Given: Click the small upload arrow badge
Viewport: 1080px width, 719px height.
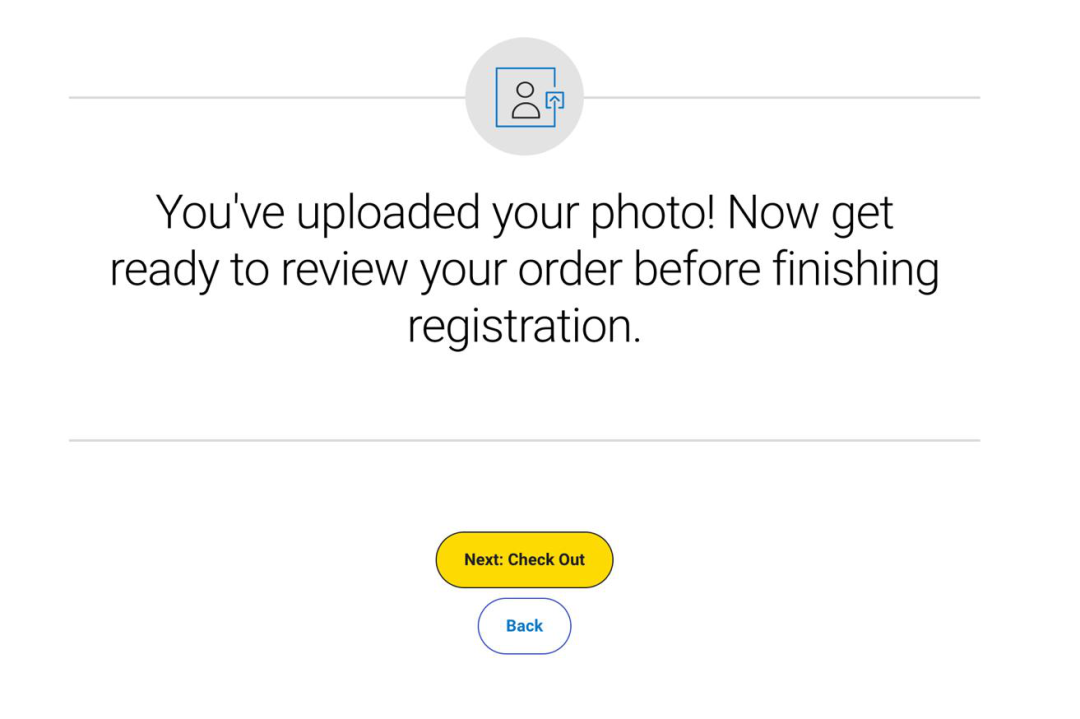Looking at the screenshot, I should point(555,101).
